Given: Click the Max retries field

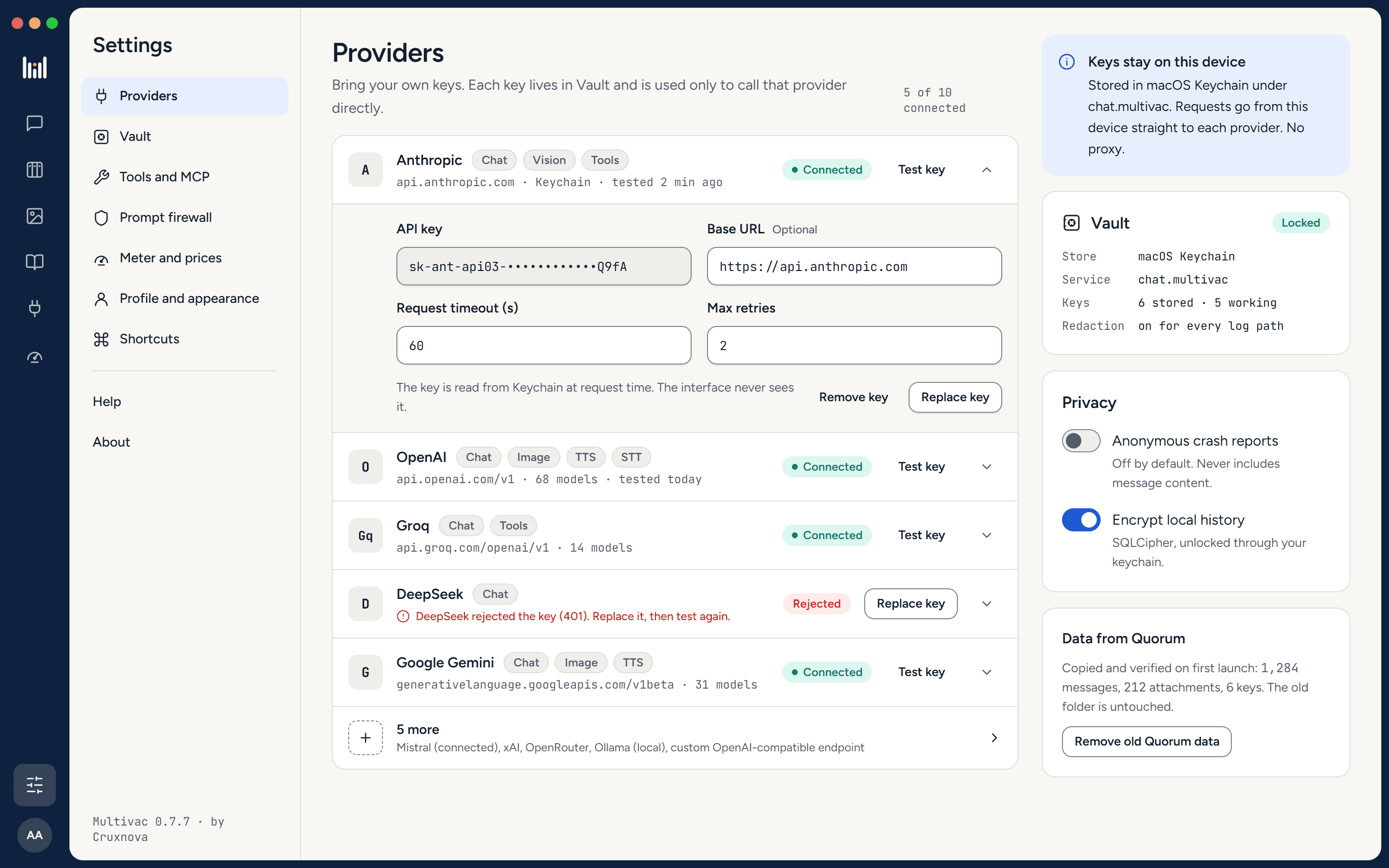Looking at the screenshot, I should (x=854, y=346).
